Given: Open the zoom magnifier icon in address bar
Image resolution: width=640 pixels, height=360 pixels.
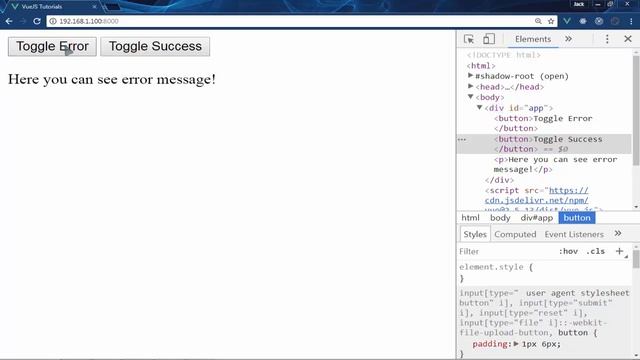Looking at the screenshot, I should tap(538, 21).
